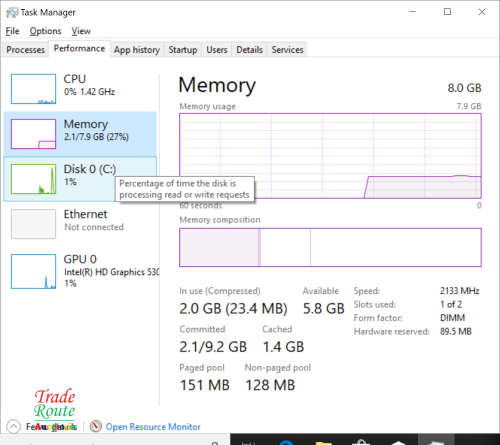Click the Open Resource Monitor link
The image size is (500, 445).
point(153,427)
